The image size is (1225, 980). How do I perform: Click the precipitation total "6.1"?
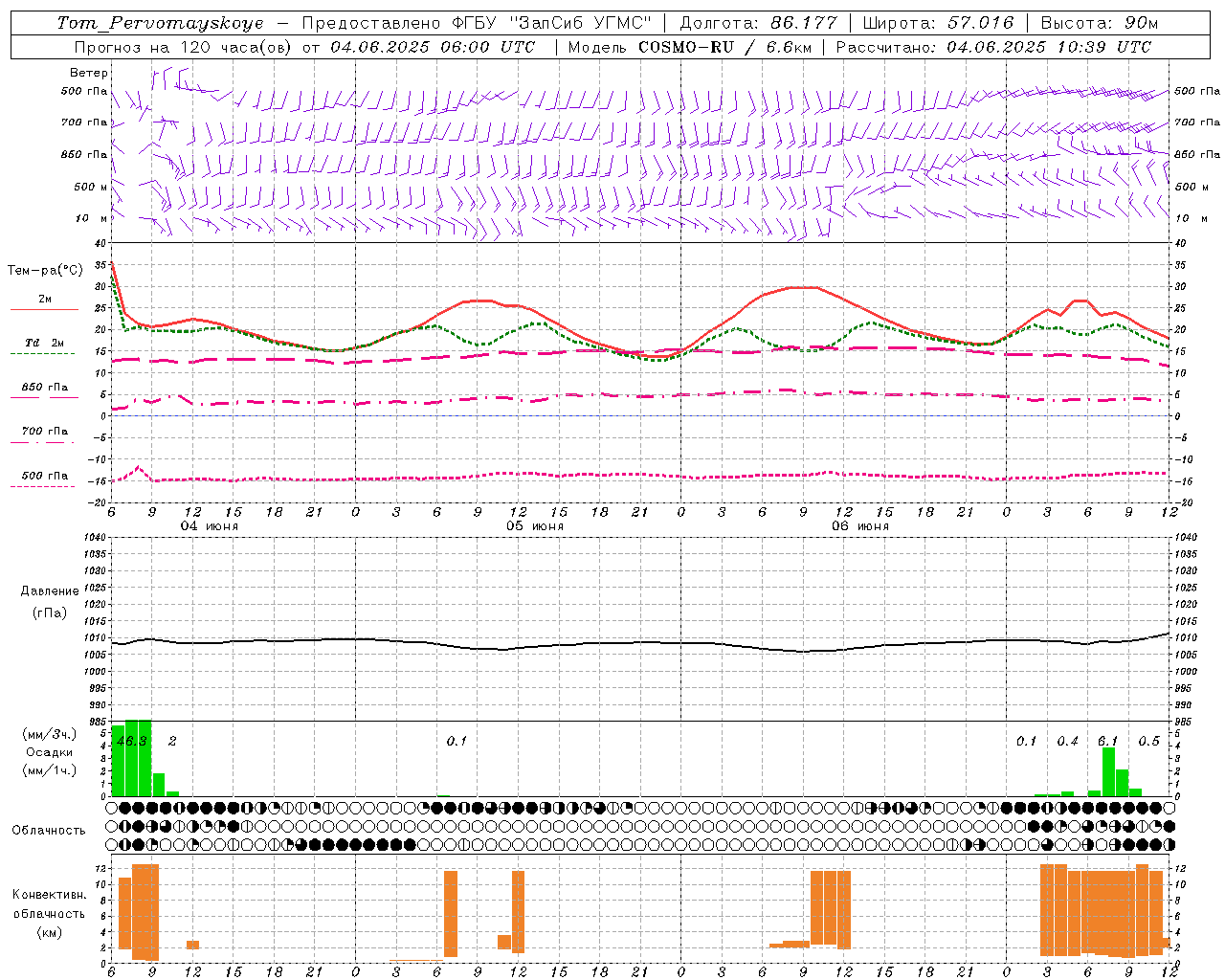[x=1107, y=742]
